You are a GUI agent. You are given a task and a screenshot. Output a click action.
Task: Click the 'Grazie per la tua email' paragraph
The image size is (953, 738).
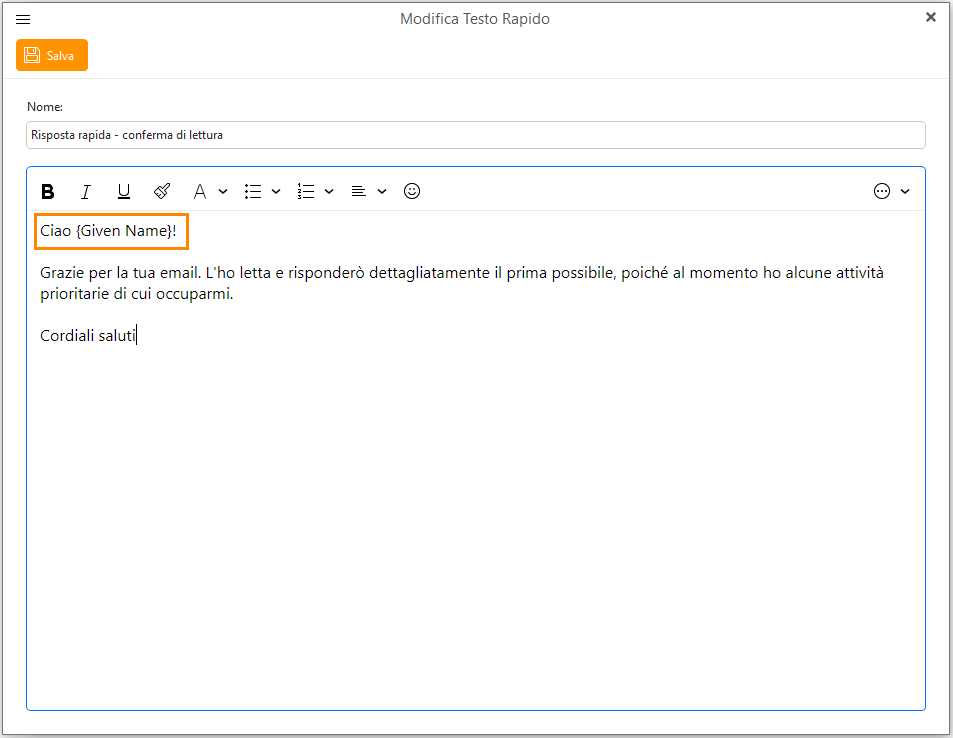(462, 283)
